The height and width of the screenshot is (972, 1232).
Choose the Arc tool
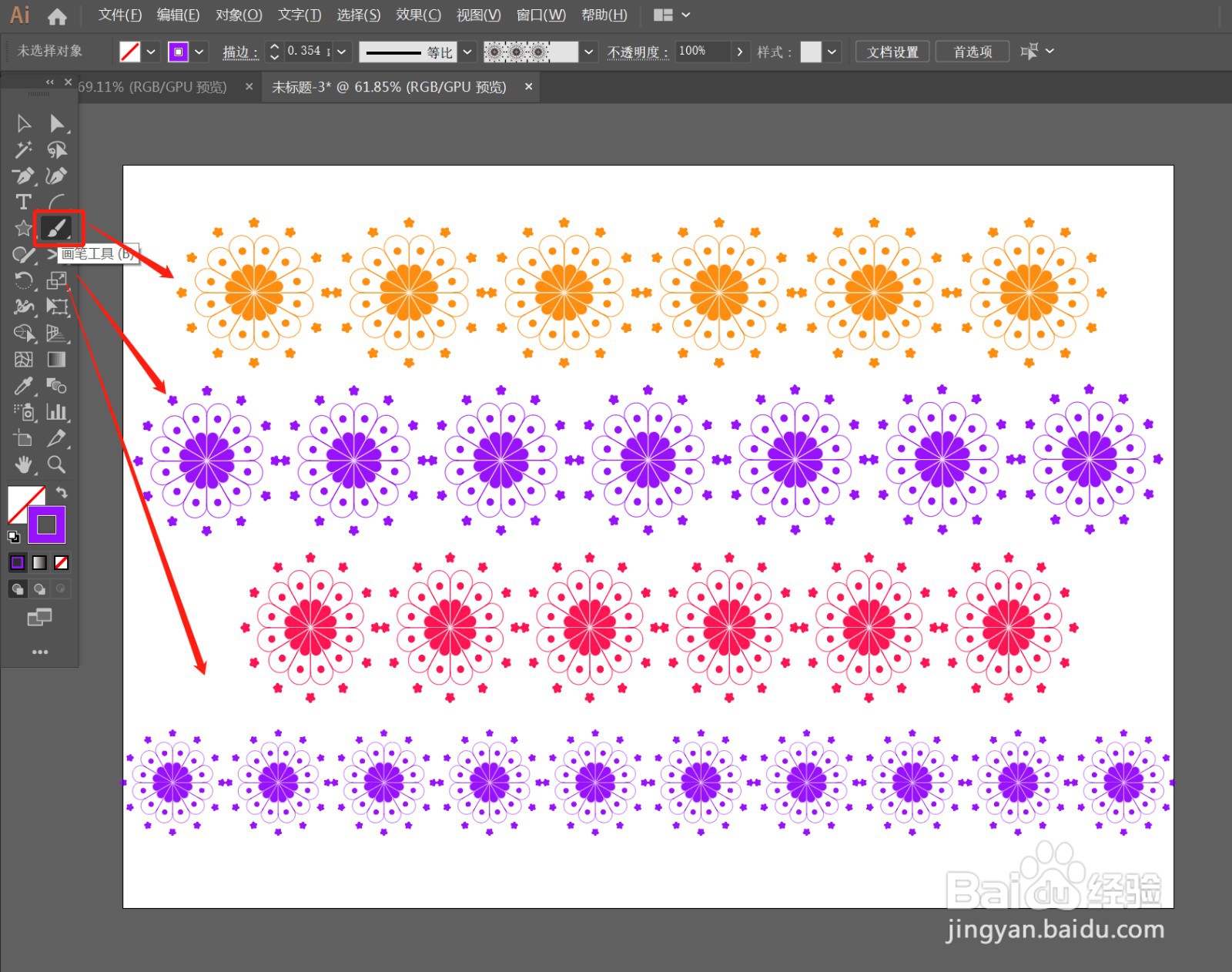point(56,202)
